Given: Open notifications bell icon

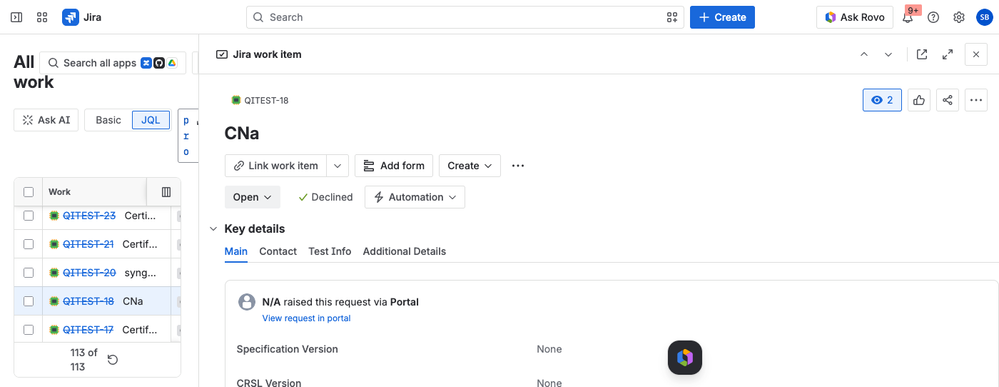Looking at the screenshot, I should point(907,17).
